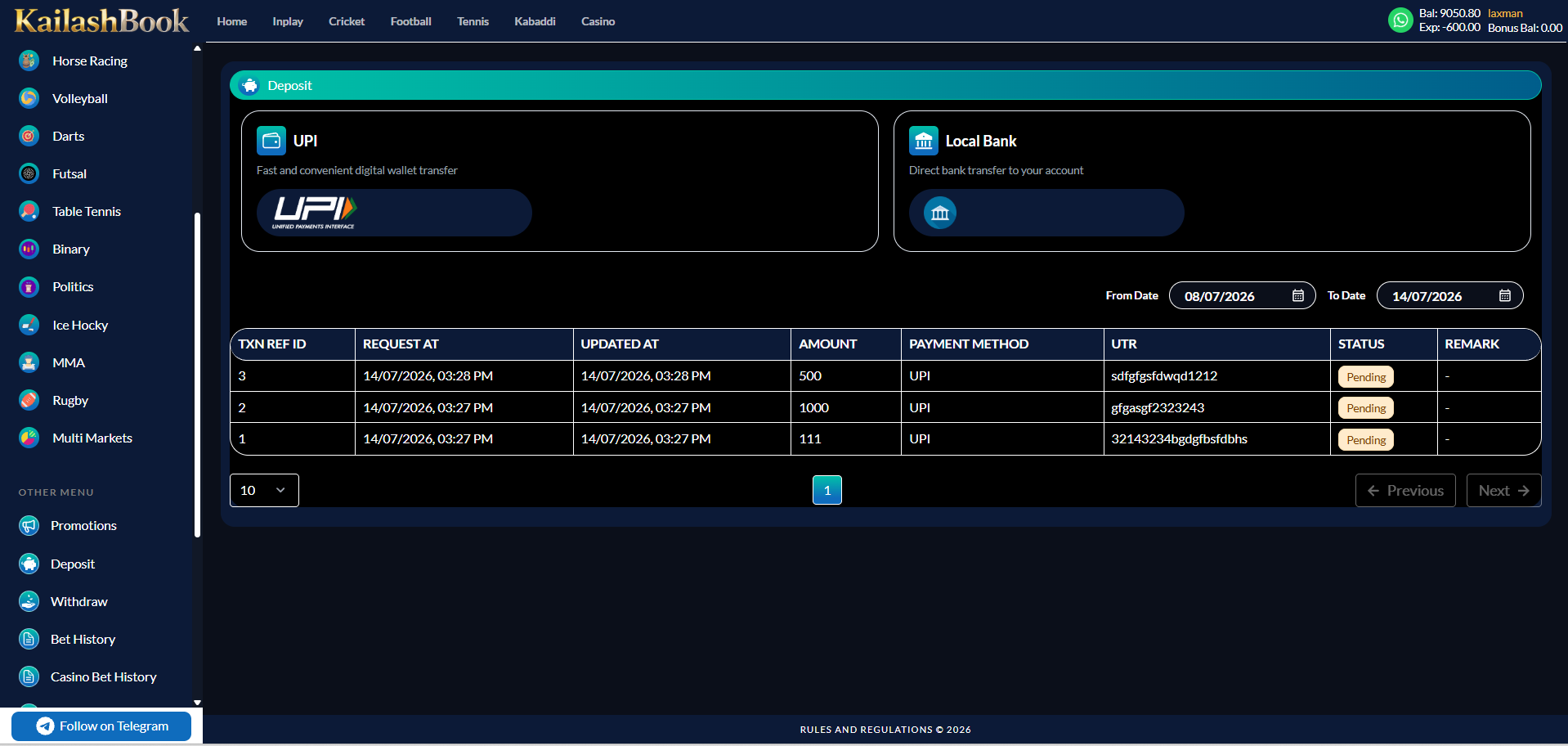This screenshot has width=1568, height=746.
Task: Click the Promotions megaphone icon
Action: click(x=29, y=525)
